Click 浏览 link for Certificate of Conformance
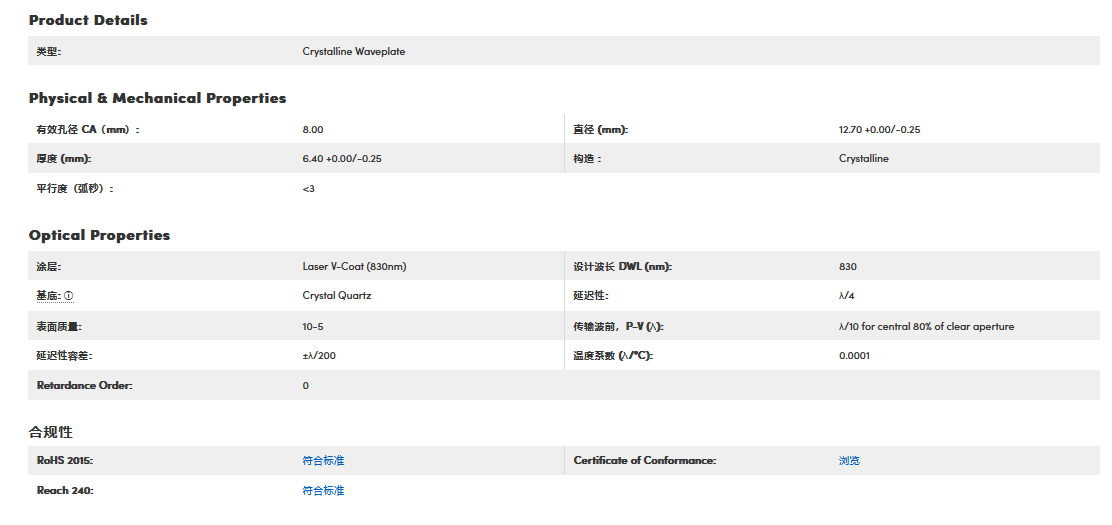Screen dimensions: 1112x525 849,461
